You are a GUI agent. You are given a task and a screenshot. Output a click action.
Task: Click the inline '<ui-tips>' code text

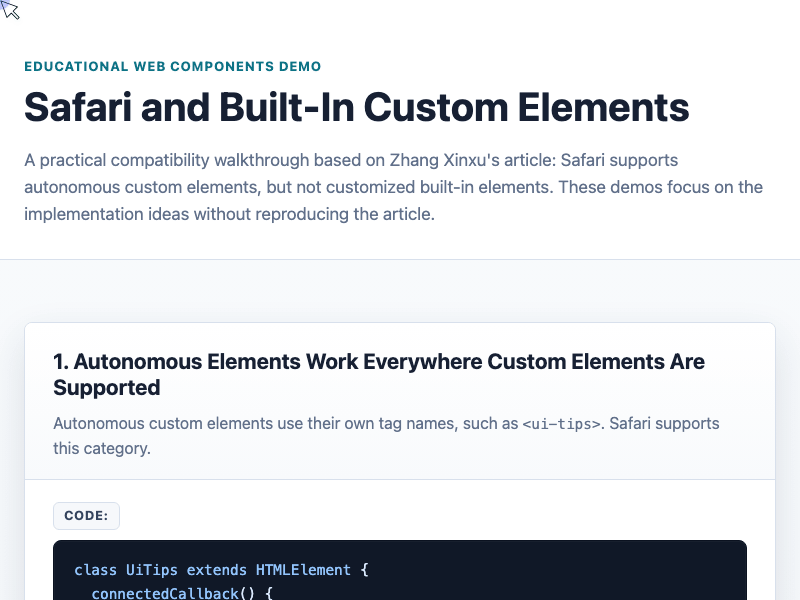561,424
